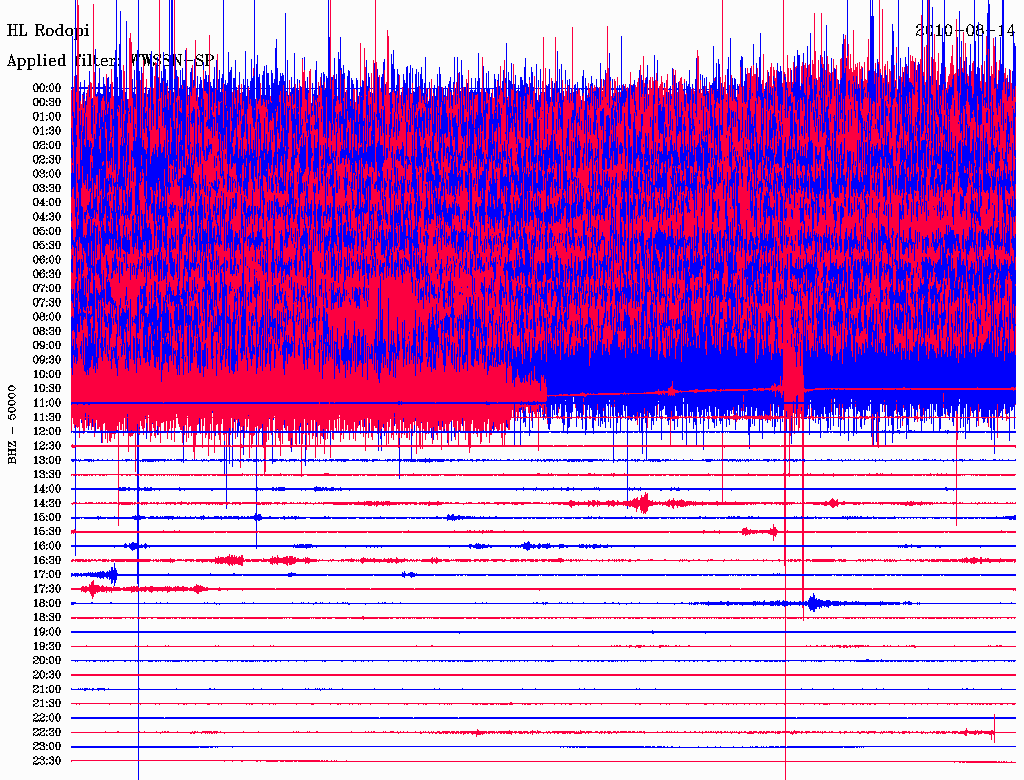The height and width of the screenshot is (780, 1024).
Task: Select the 12:00 time label
Action: tap(47, 431)
